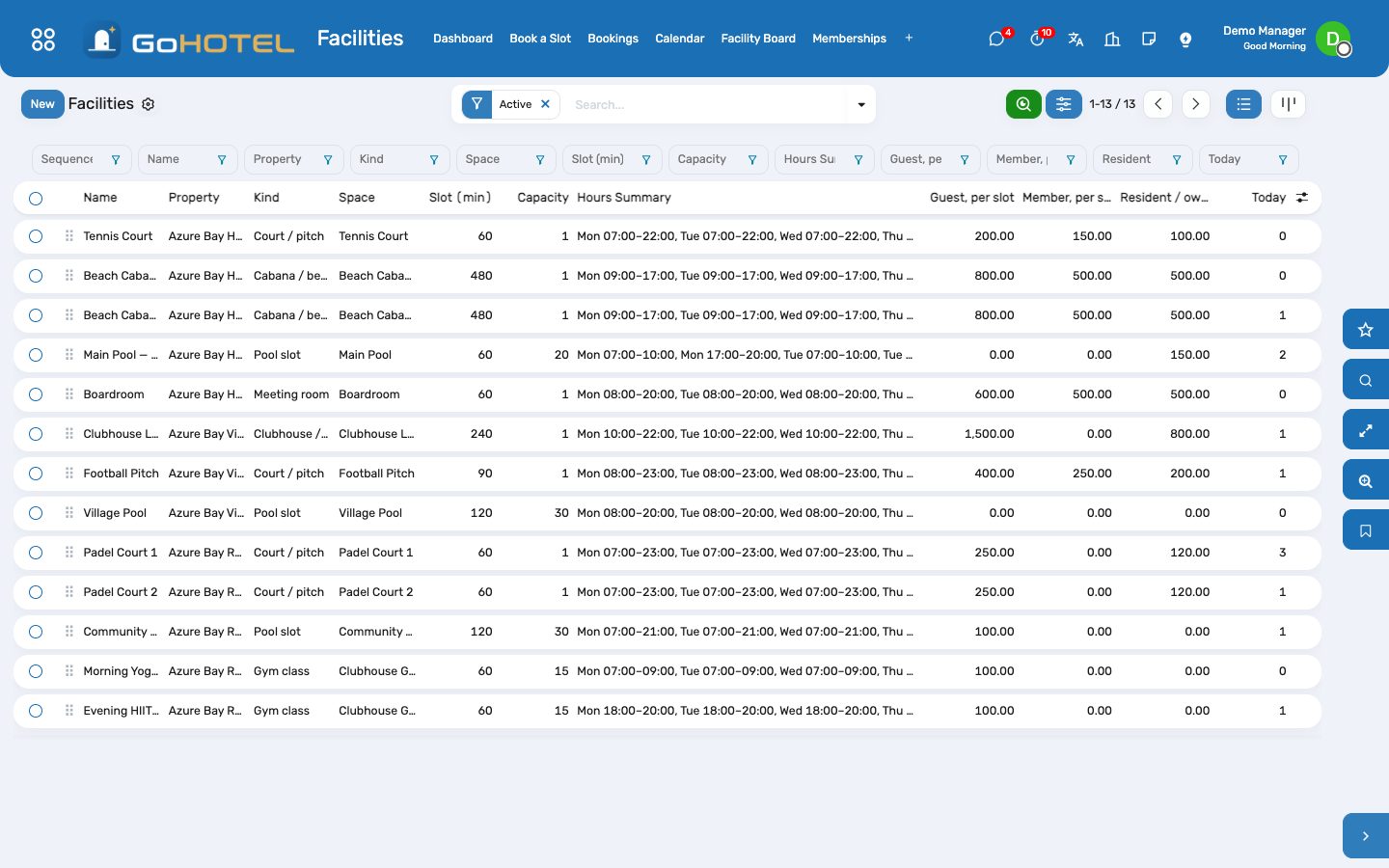Click the expand fullscreen side button
1389x868 pixels.
click(x=1366, y=430)
